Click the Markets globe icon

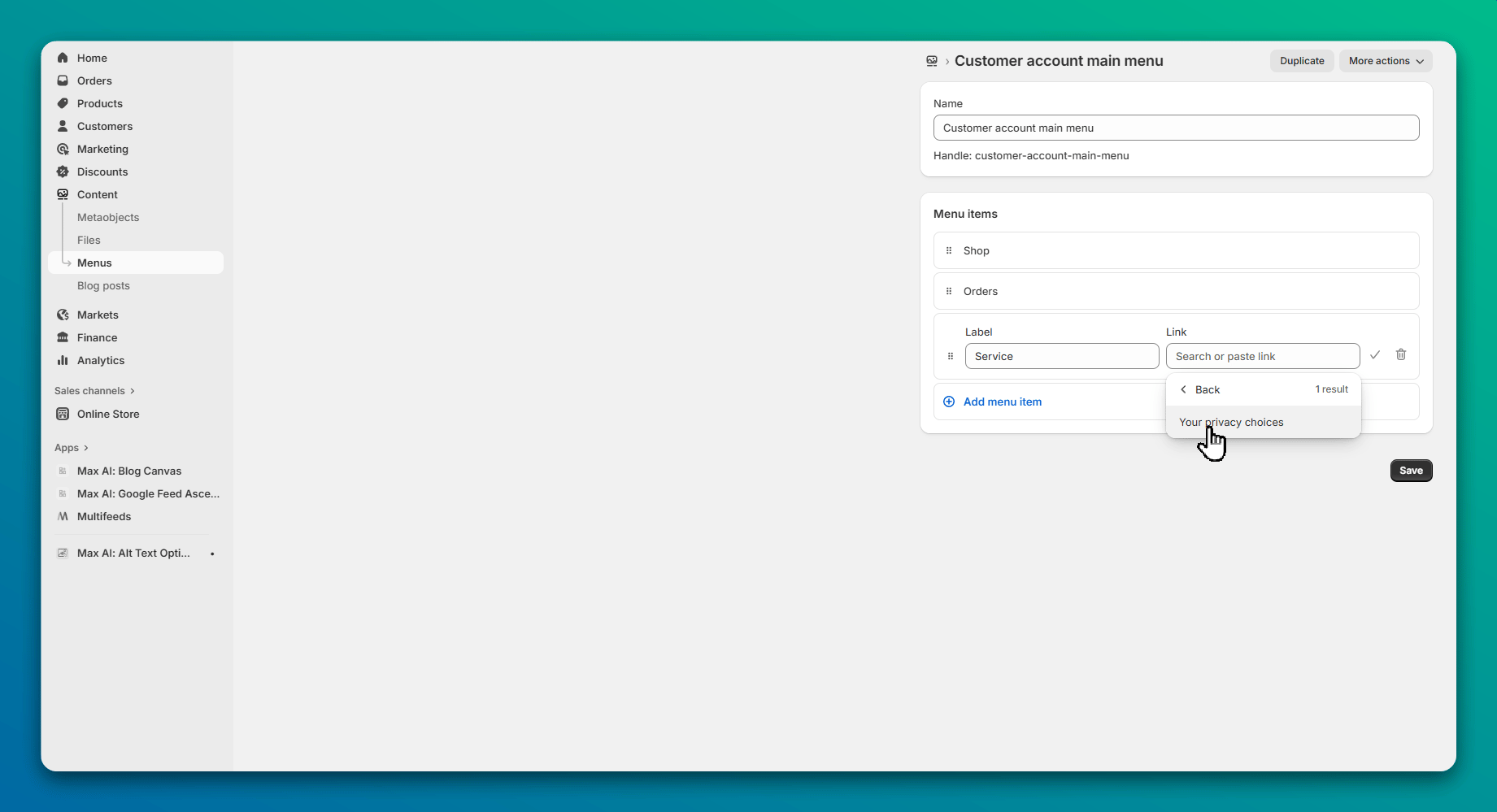click(63, 315)
